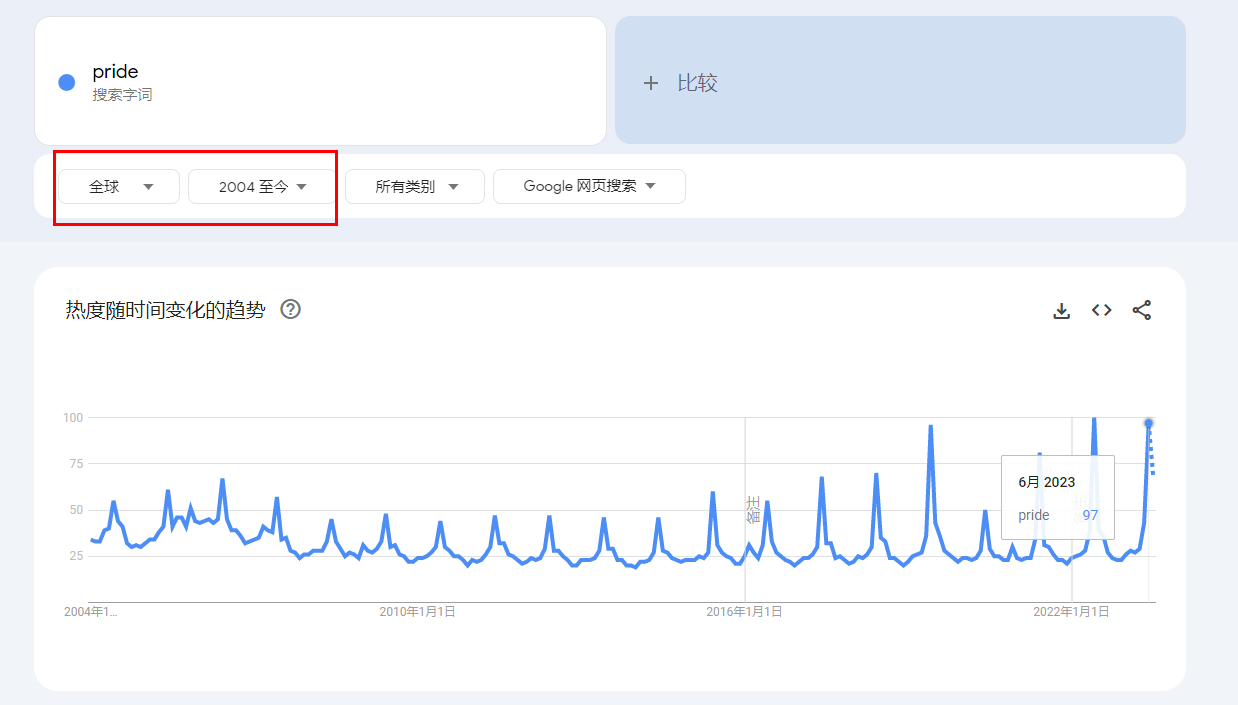1238x705 pixels.
Task: Select the share icon for the trends chart
Action: [1141, 310]
